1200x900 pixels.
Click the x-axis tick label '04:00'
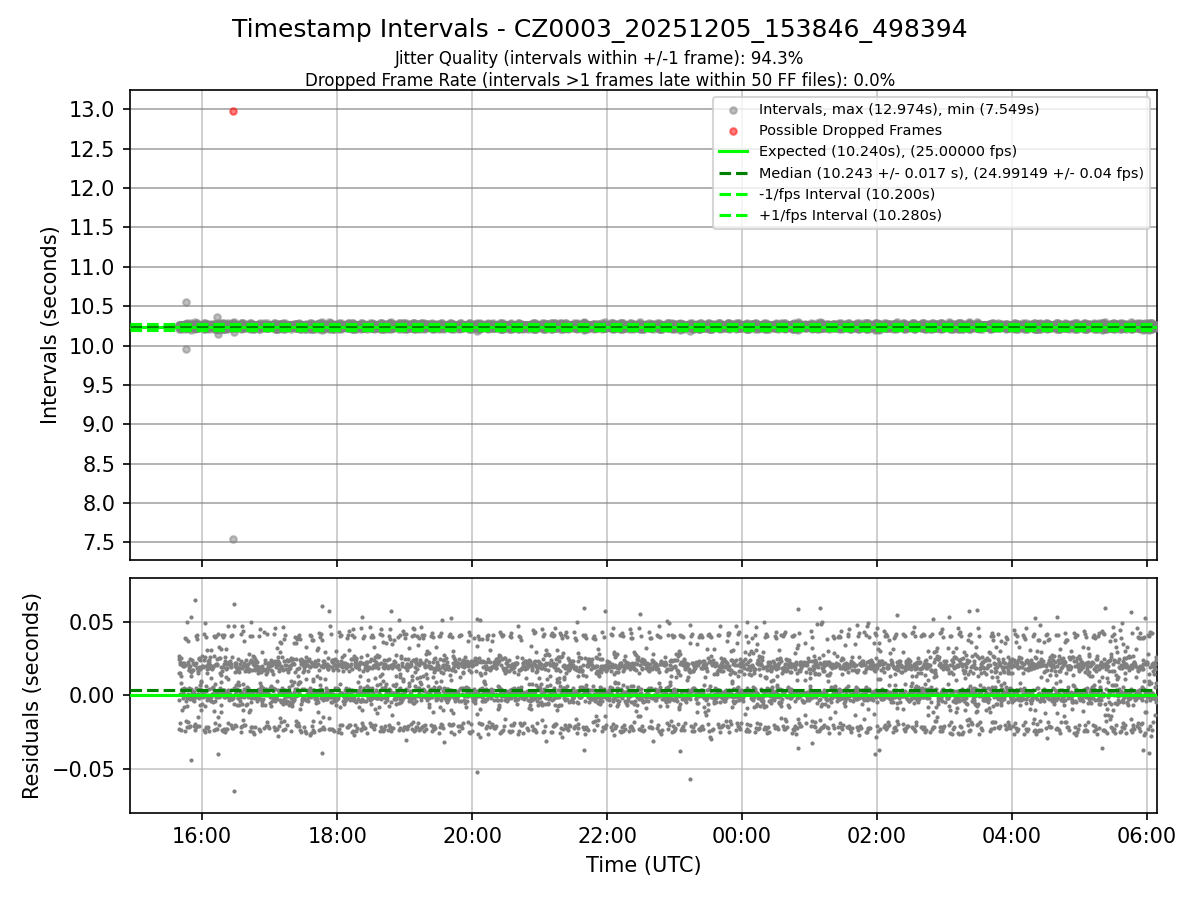(1012, 835)
